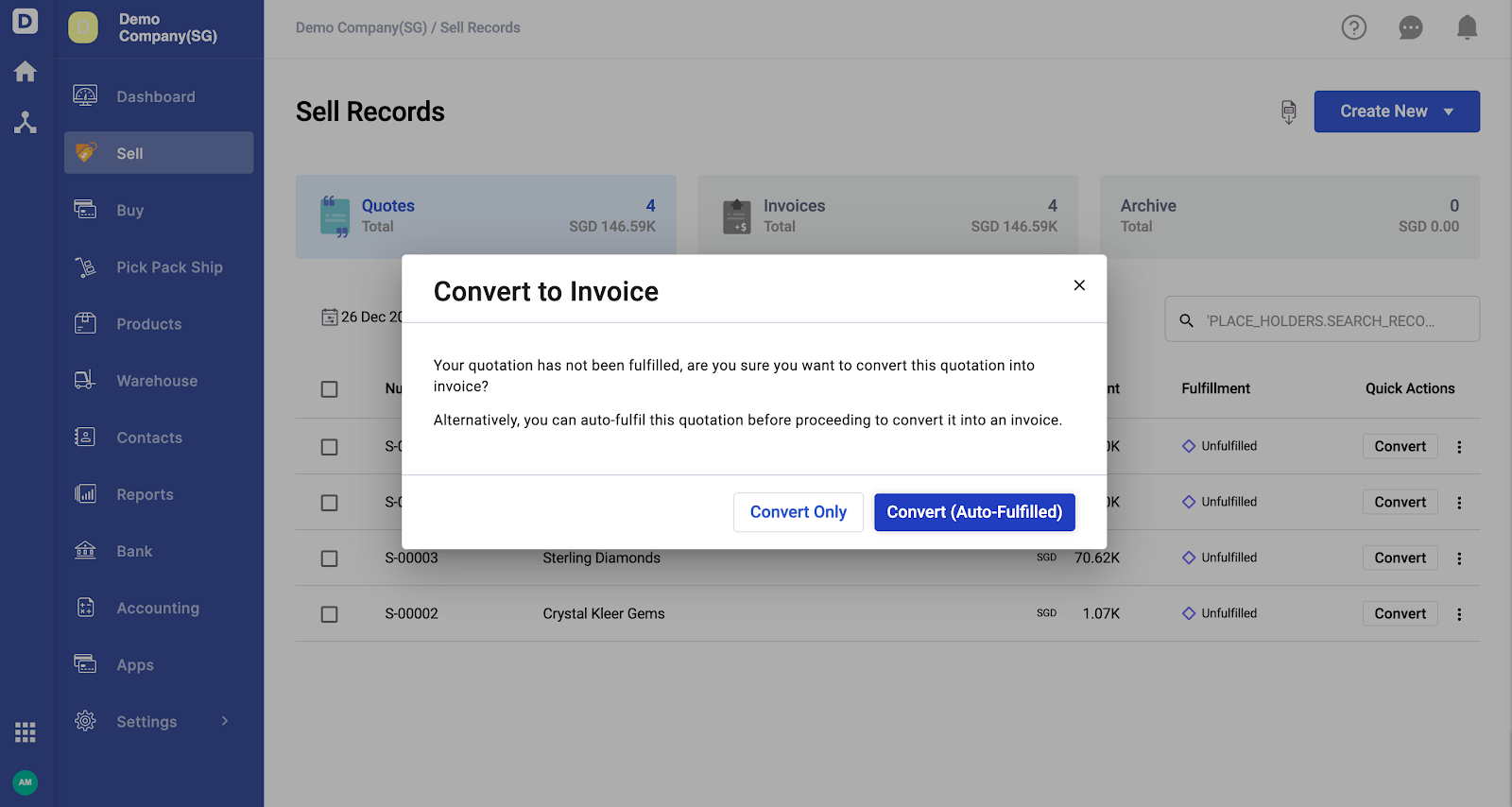This screenshot has height=807, width=1512.
Task: Open the app grid launcher icon
Action: [x=26, y=731]
